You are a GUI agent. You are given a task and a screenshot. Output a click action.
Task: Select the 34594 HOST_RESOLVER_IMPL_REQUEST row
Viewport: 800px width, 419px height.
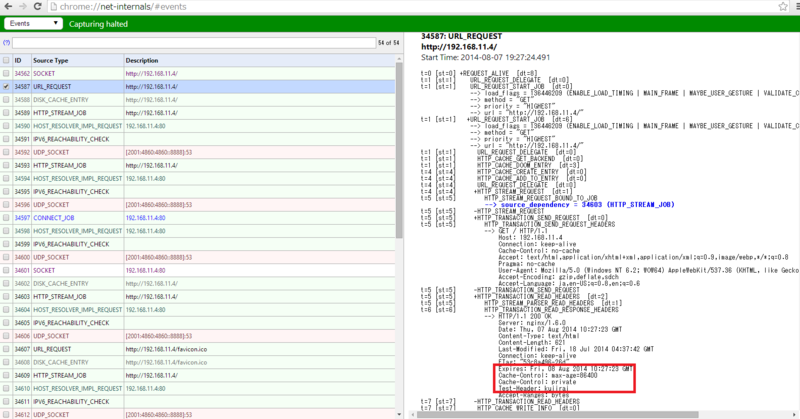[197, 179]
